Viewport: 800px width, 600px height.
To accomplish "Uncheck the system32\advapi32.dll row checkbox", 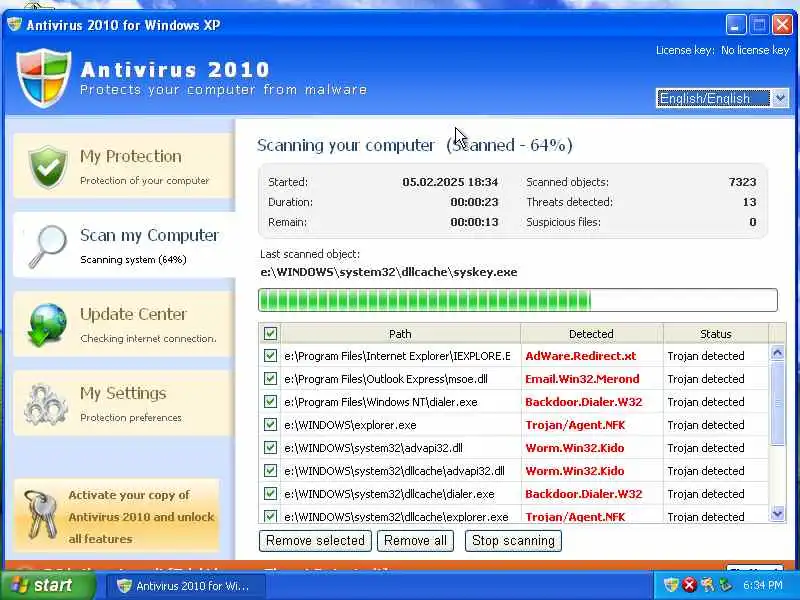I will point(270,447).
